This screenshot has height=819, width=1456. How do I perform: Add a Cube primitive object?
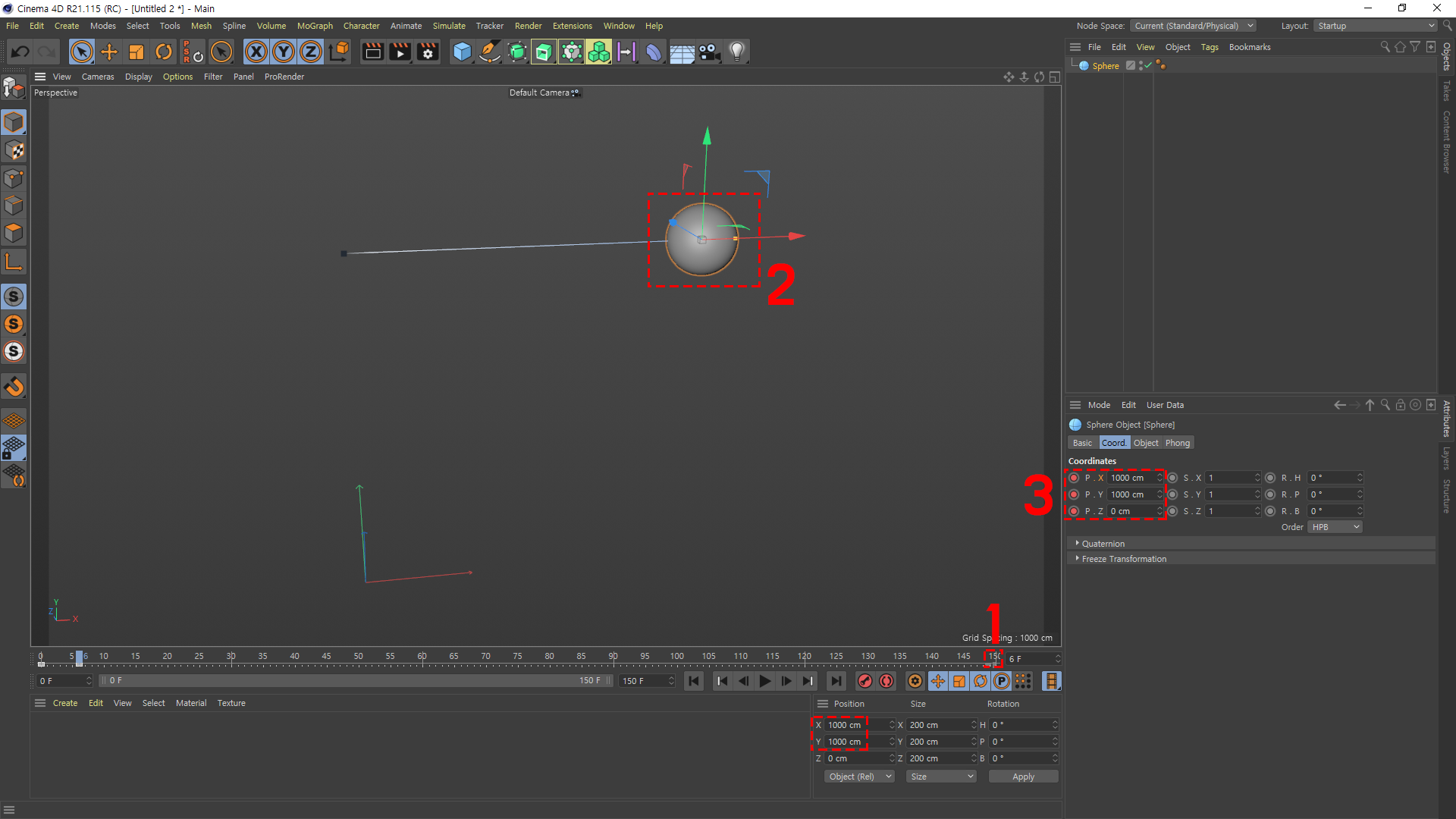(462, 52)
